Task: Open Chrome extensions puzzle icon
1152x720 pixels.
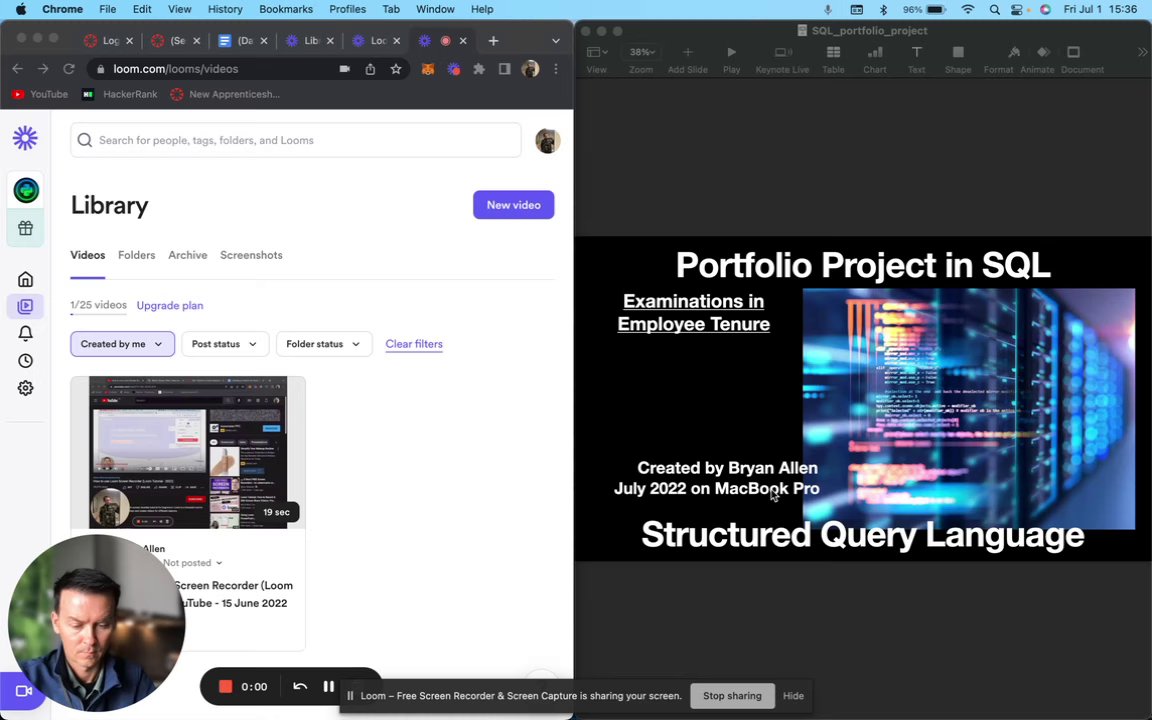Action: pos(479,69)
